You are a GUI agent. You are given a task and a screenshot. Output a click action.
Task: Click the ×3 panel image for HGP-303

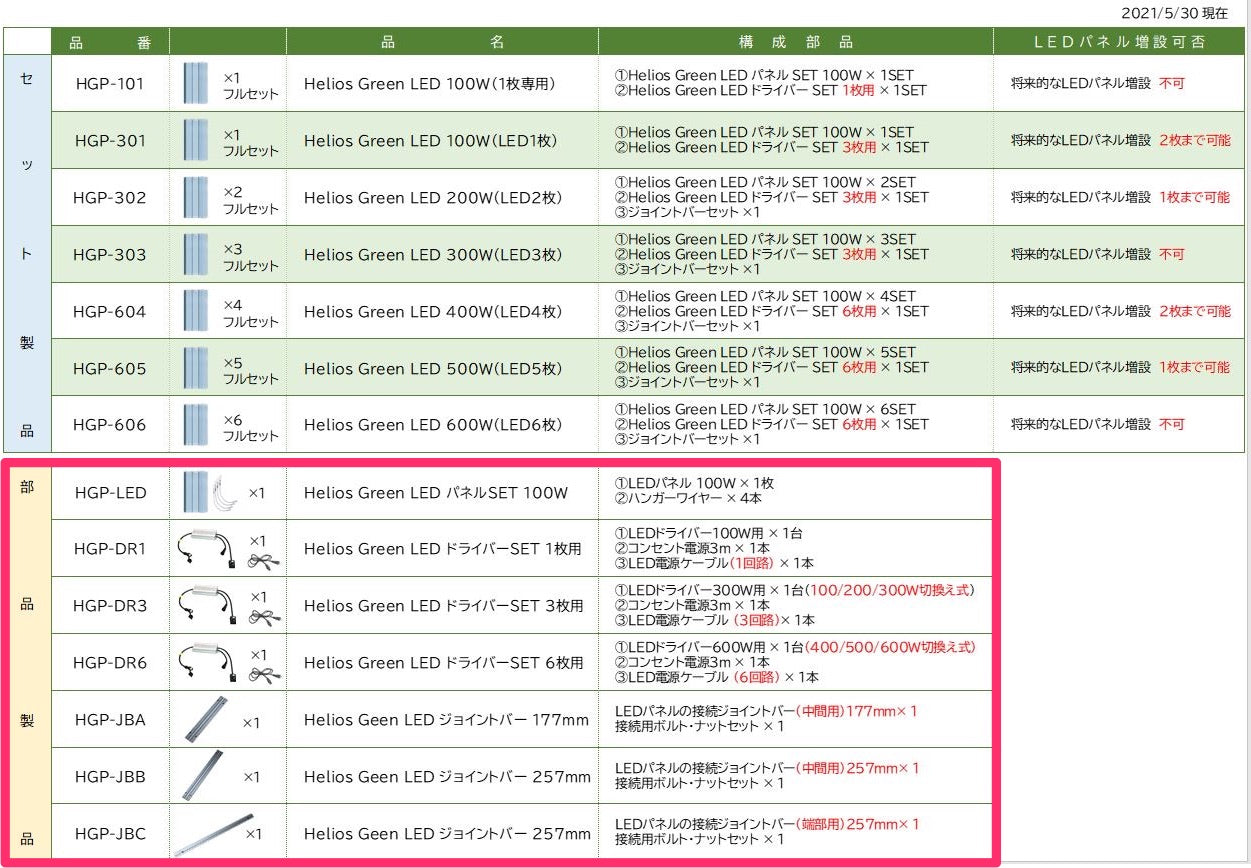[x=196, y=254]
